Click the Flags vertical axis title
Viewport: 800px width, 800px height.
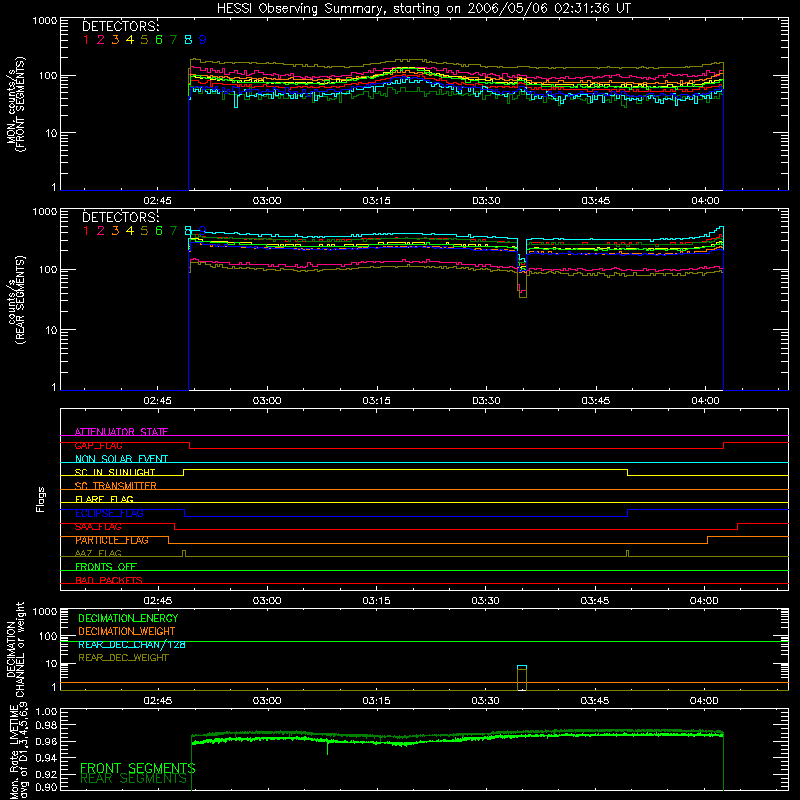tap(41, 499)
